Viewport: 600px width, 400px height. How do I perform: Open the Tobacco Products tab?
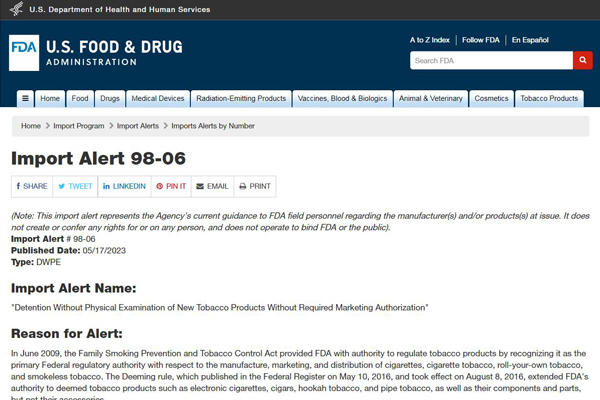(x=549, y=98)
